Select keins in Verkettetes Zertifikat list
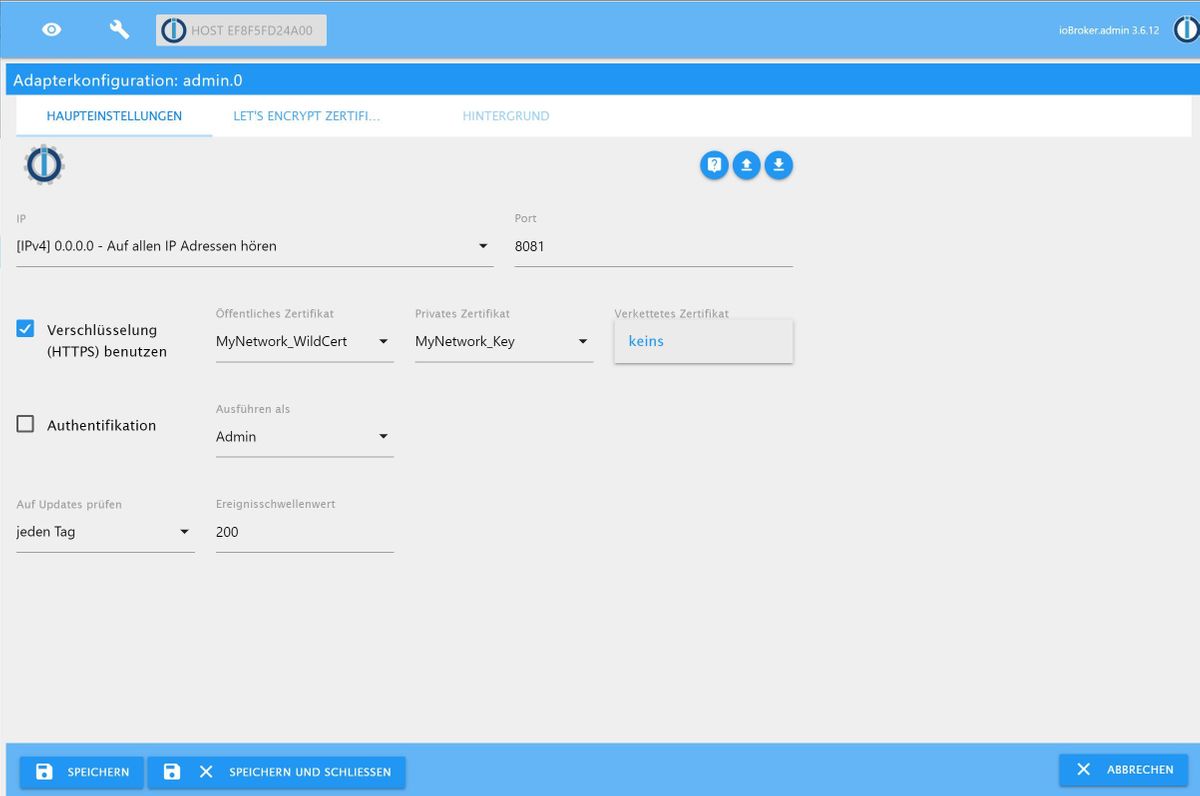The image size is (1200, 796). coord(704,341)
